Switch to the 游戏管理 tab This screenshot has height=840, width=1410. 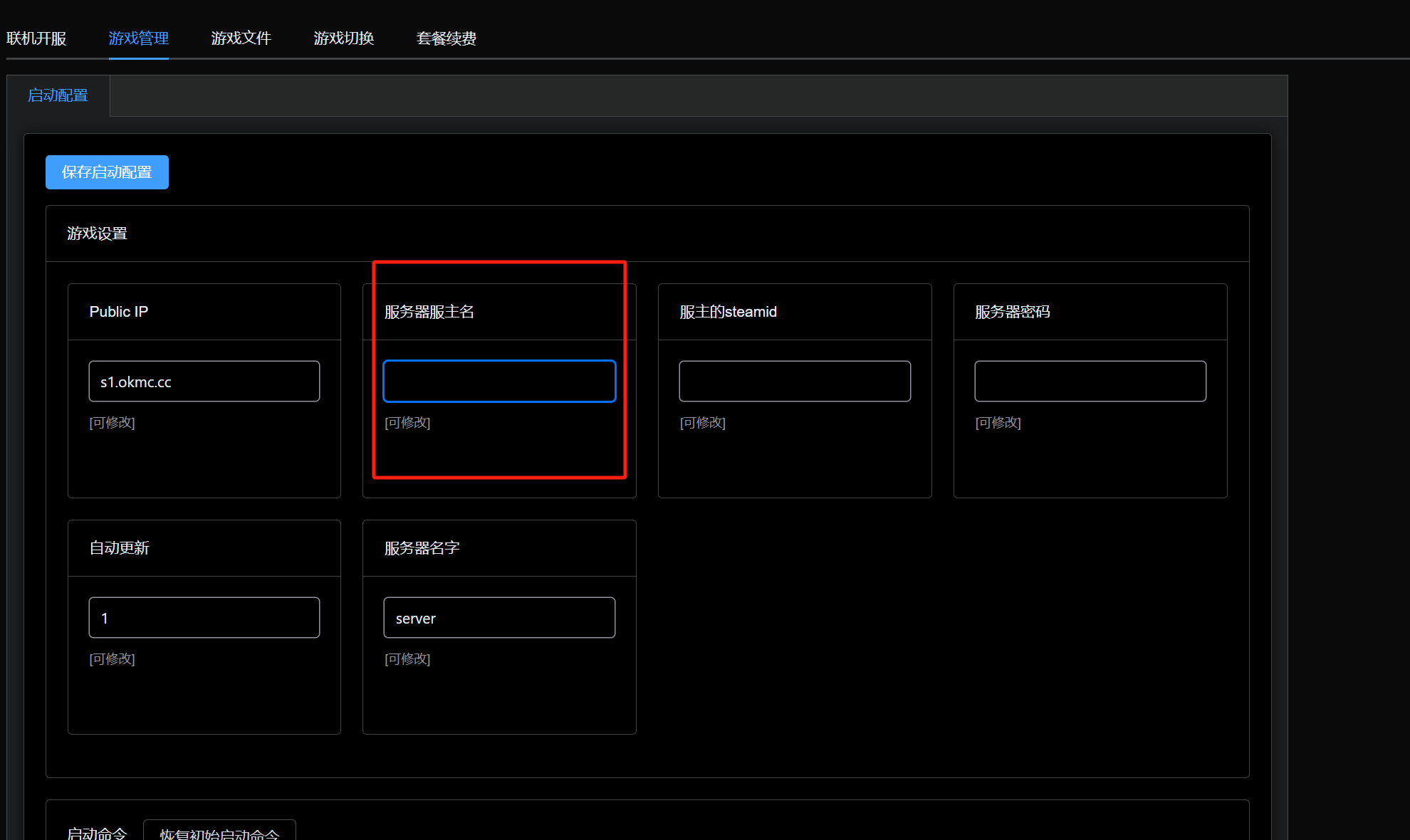pyautogui.click(x=139, y=38)
